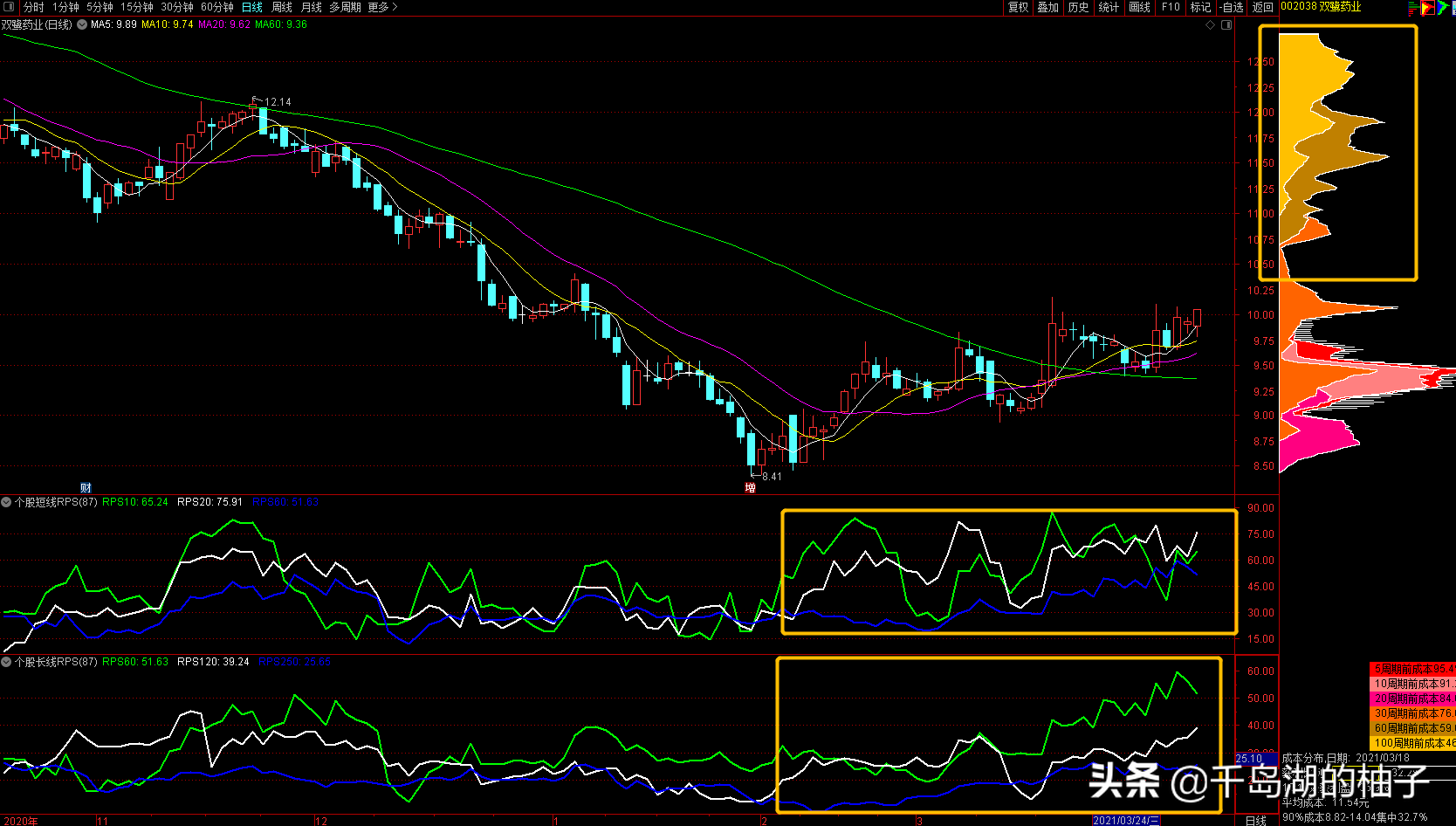The height and width of the screenshot is (826, 1456).
Task: Click the 财 finance marker on chart
Action: (86, 487)
